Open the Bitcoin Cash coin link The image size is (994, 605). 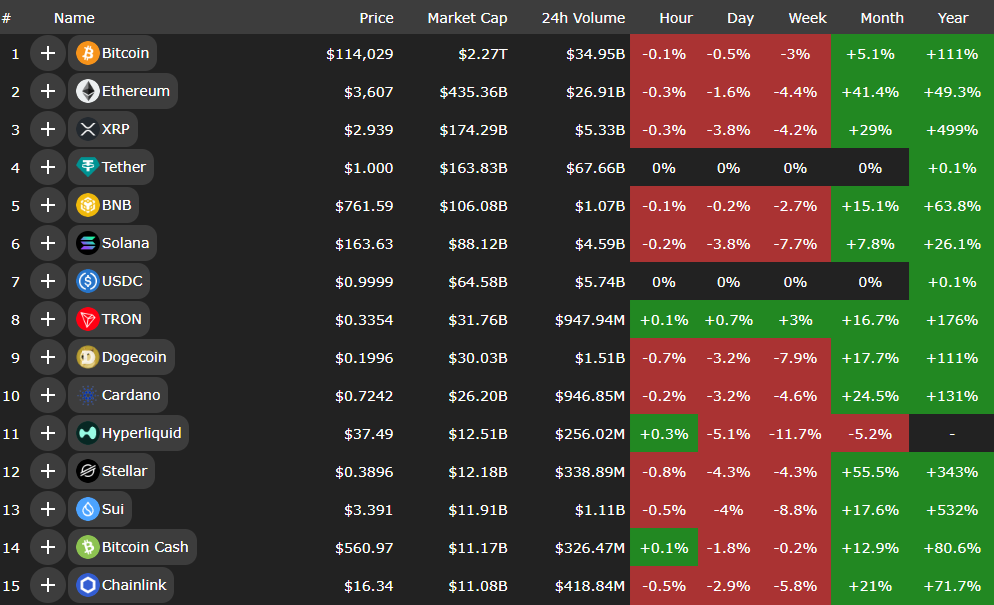pyautogui.click(x=145, y=547)
